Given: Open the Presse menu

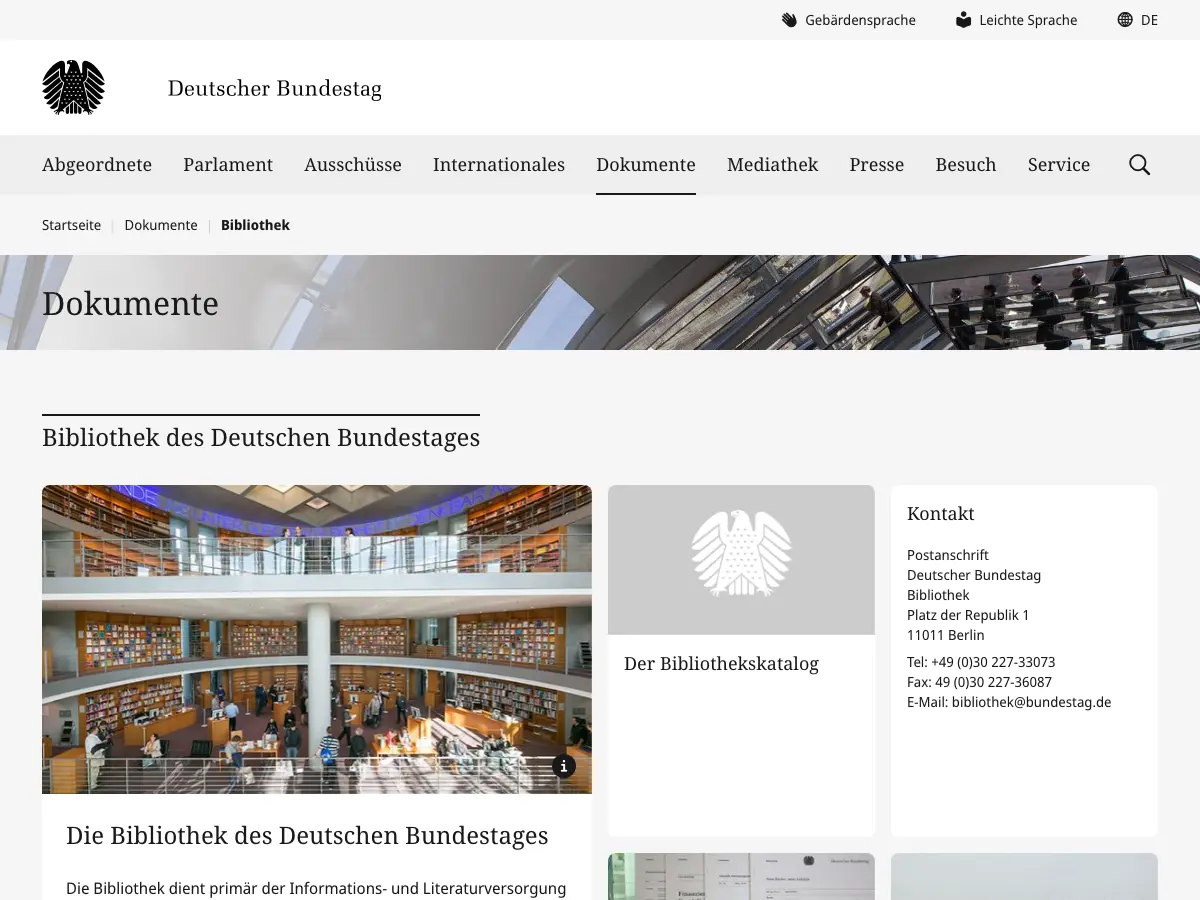Looking at the screenshot, I should click(x=877, y=165).
